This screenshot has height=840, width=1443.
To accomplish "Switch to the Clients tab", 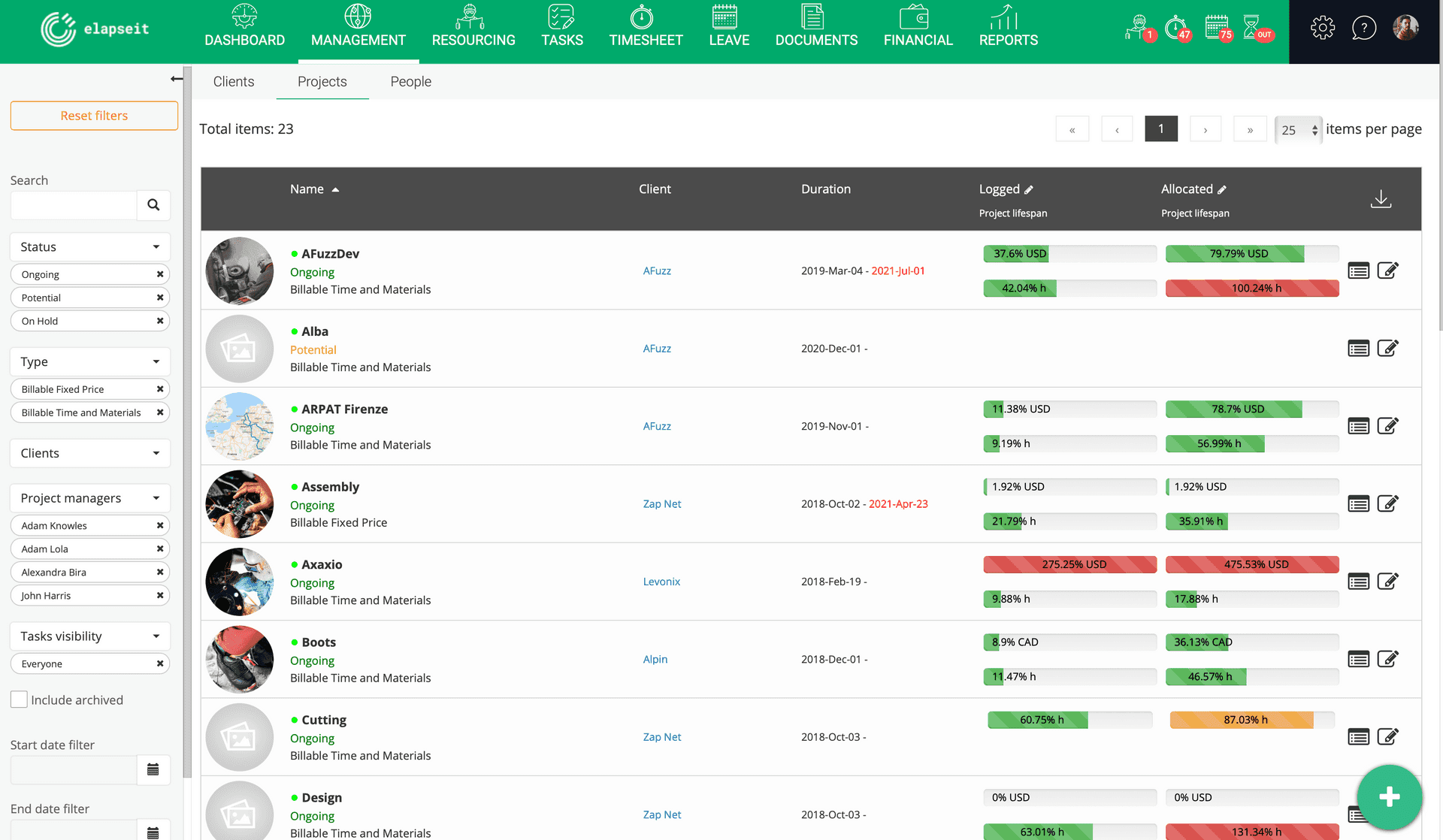I will click(x=234, y=81).
